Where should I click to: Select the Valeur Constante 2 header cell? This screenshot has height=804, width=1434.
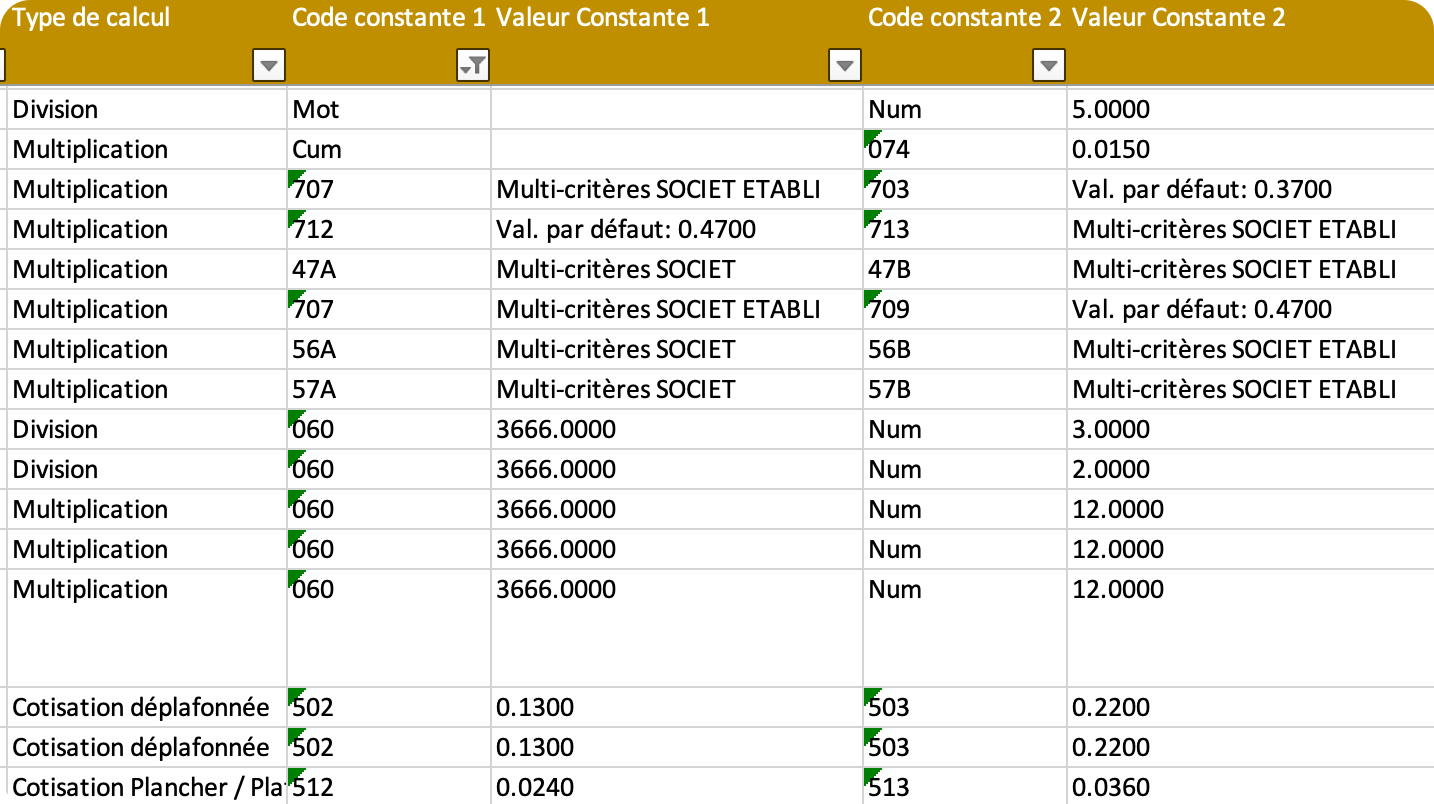tap(1178, 18)
